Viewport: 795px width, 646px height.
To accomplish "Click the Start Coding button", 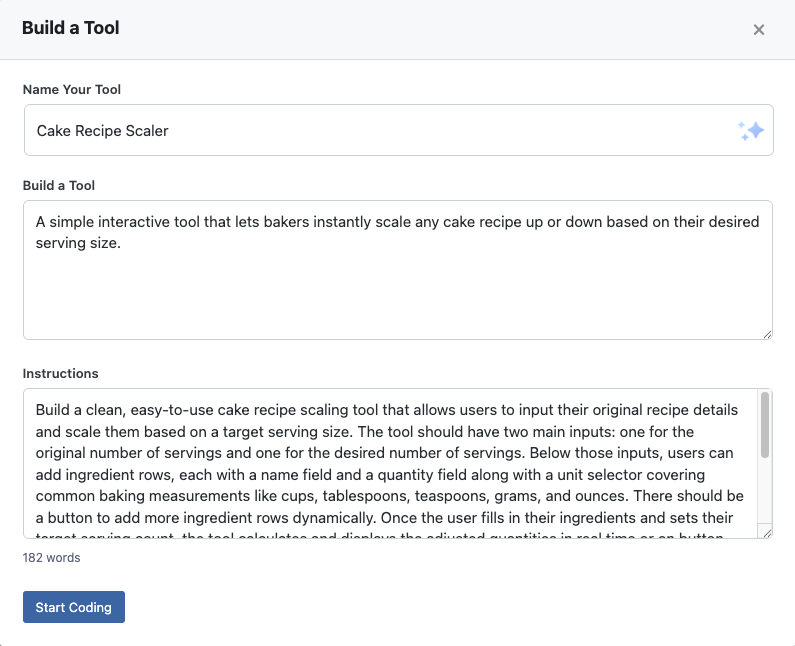I will pyautogui.click(x=74, y=607).
